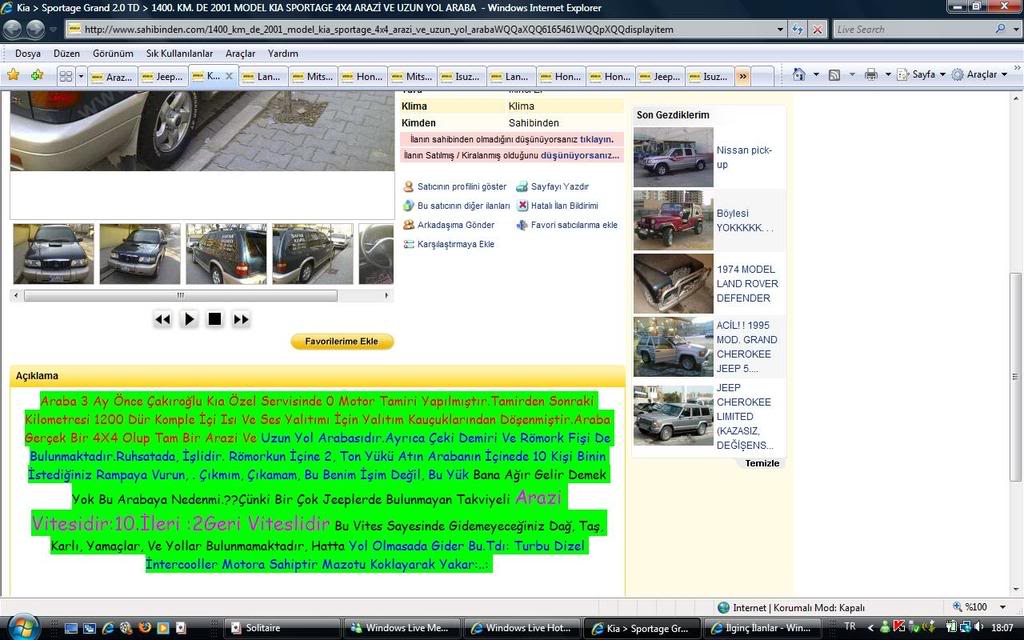
Task: Click the Sayfayı Yazdır printer icon
Action: (522, 187)
